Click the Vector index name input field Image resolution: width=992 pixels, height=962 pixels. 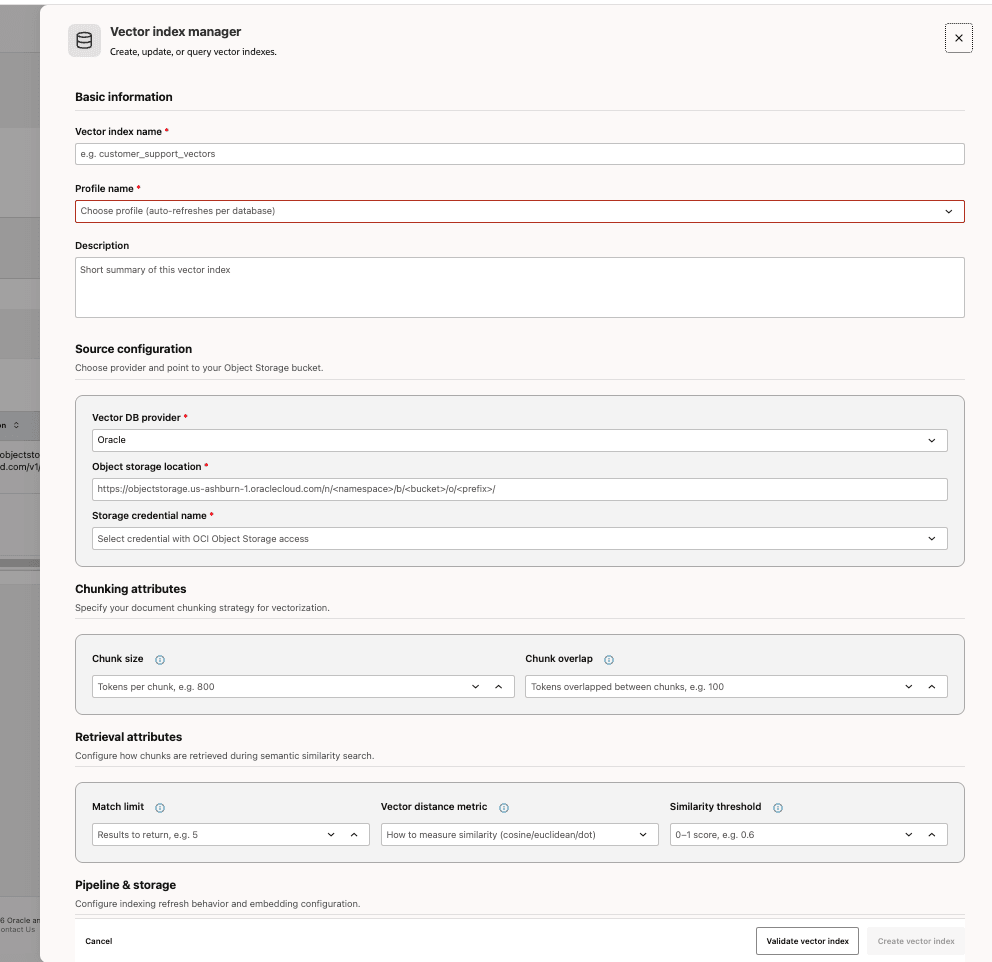[x=519, y=154]
